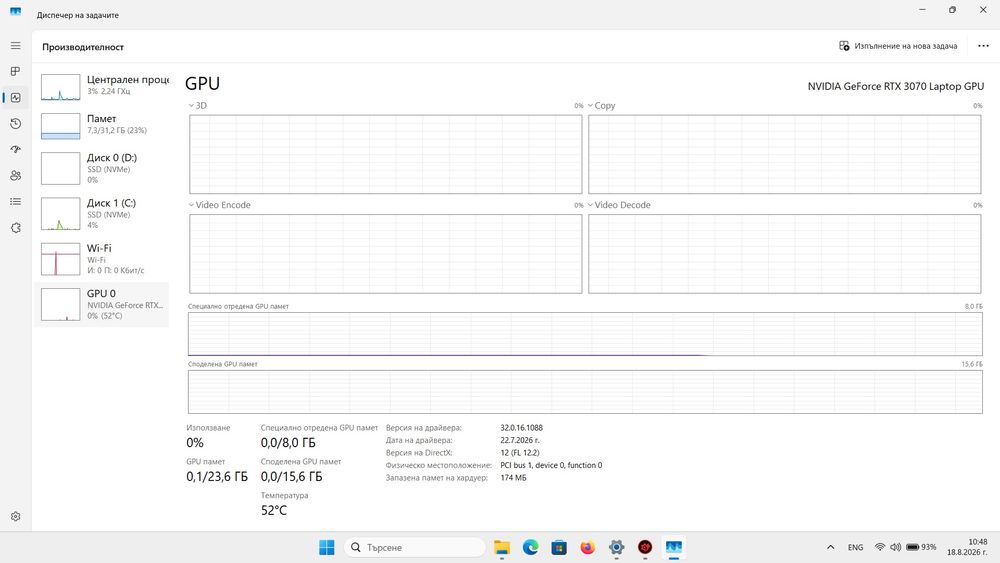This screenshot has width=1000, height=563.
Task: Select the Wi-Fi performance item
Action: 102,259
